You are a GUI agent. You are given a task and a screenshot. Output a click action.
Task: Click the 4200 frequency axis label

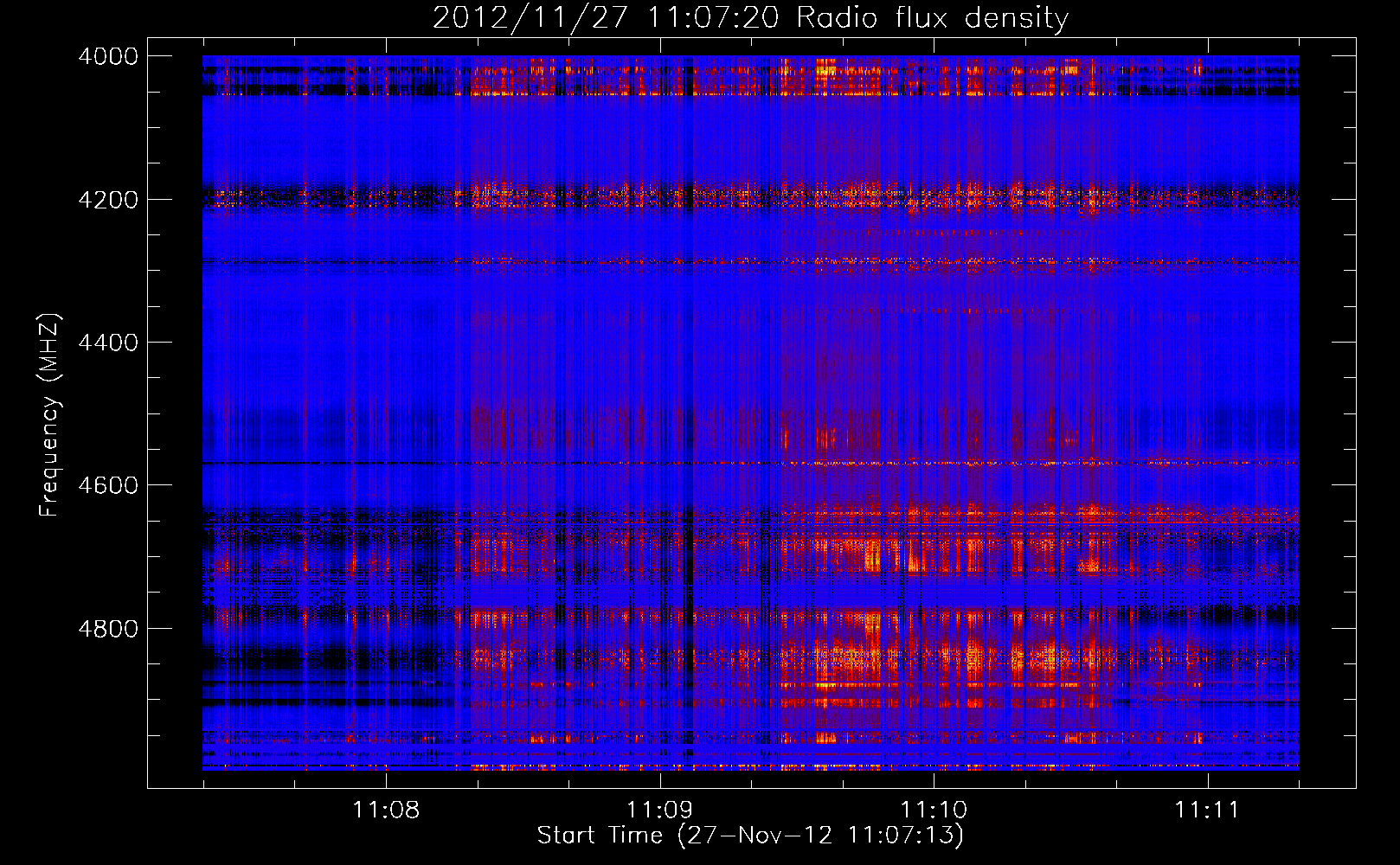[x=108, y=200]
